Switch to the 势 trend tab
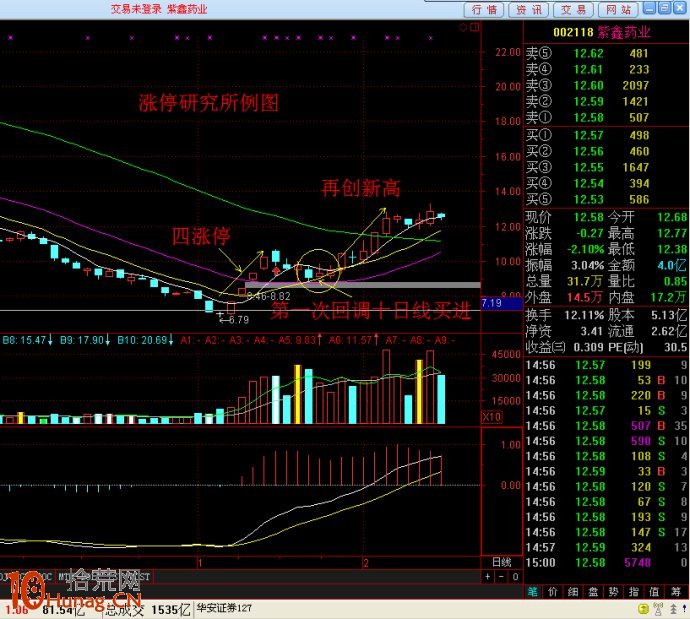The width and height of the screenshot is (690, 619). (x=613, y=592)
